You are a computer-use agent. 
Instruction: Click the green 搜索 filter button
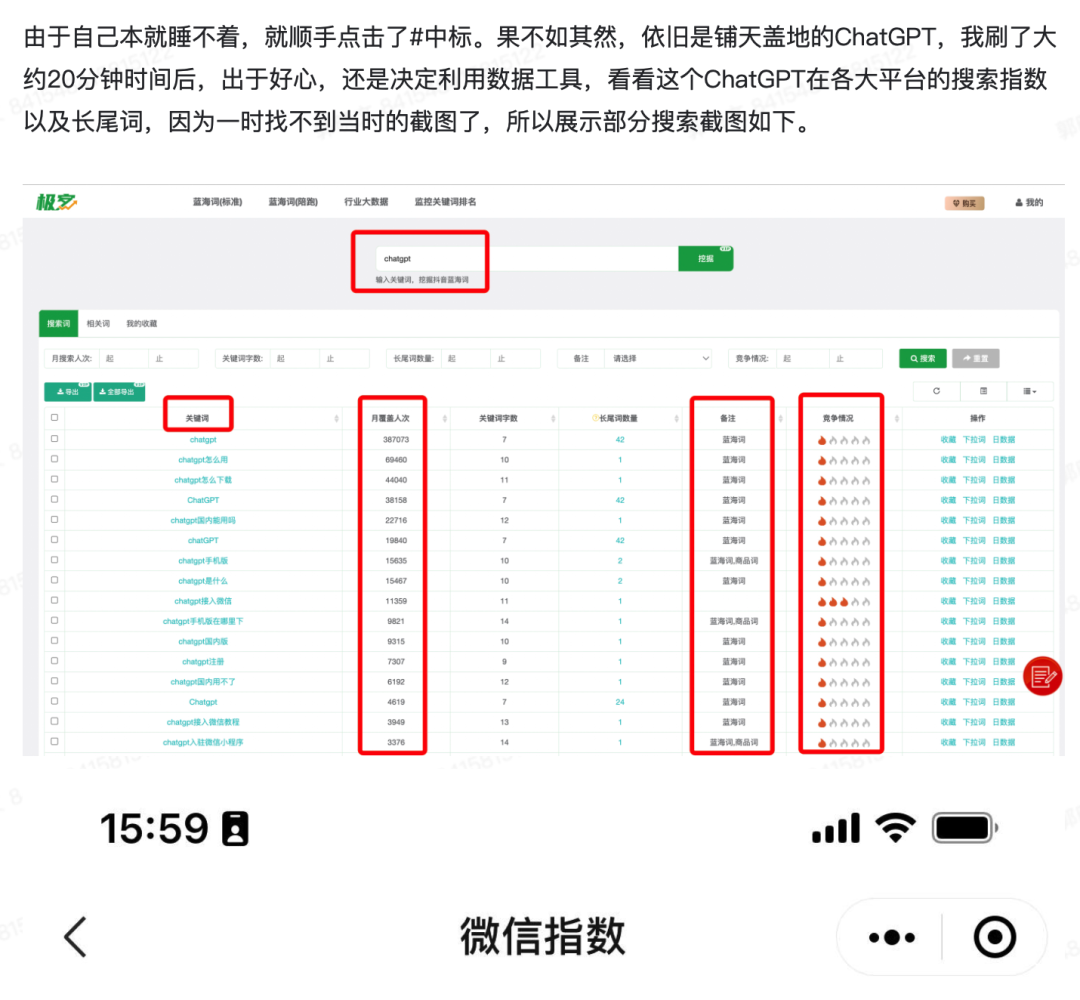click(922, 358)
